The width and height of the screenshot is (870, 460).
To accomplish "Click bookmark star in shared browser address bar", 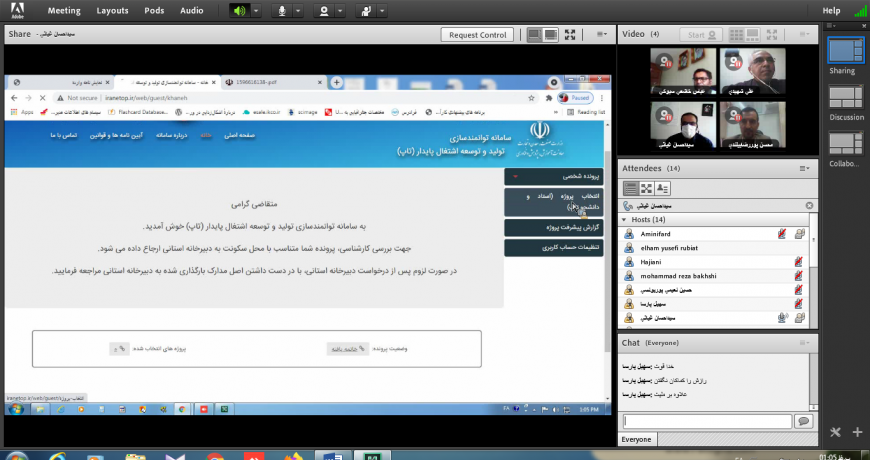I will (531, 98).
